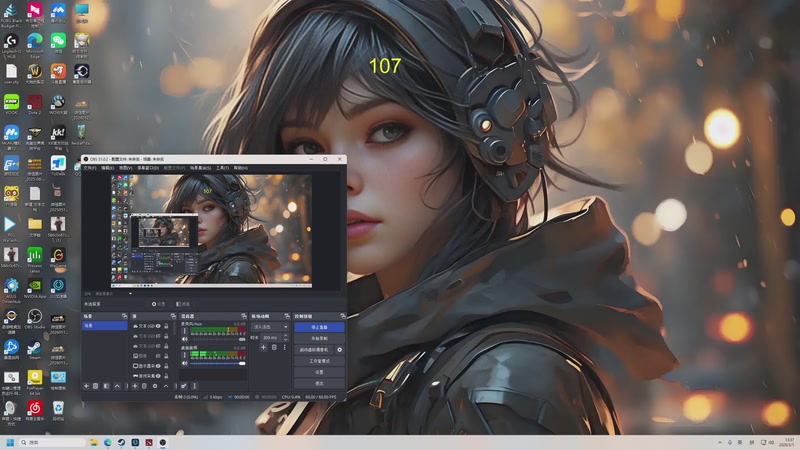Click the Windows taskbar search box

point(52,442)
